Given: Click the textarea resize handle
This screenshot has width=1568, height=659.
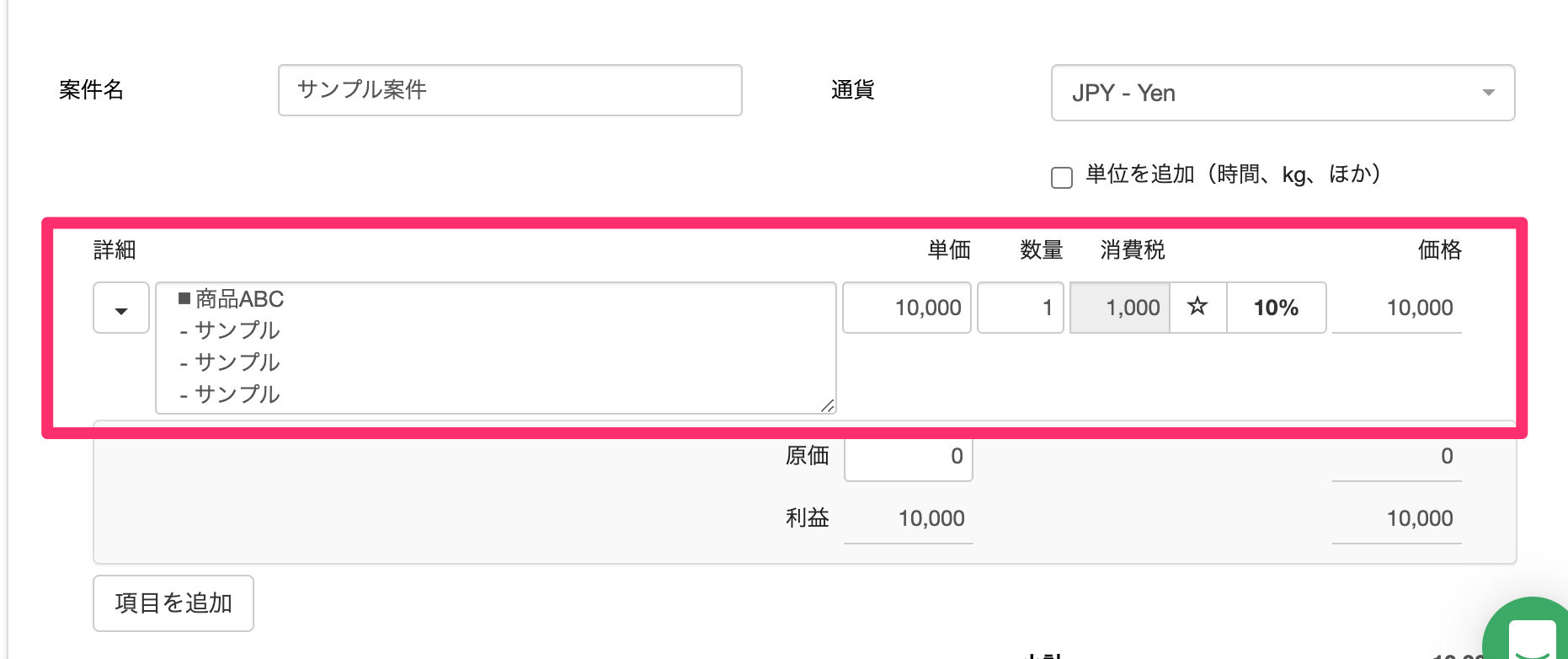Looking at the screenshot, I should coord(828,406).
